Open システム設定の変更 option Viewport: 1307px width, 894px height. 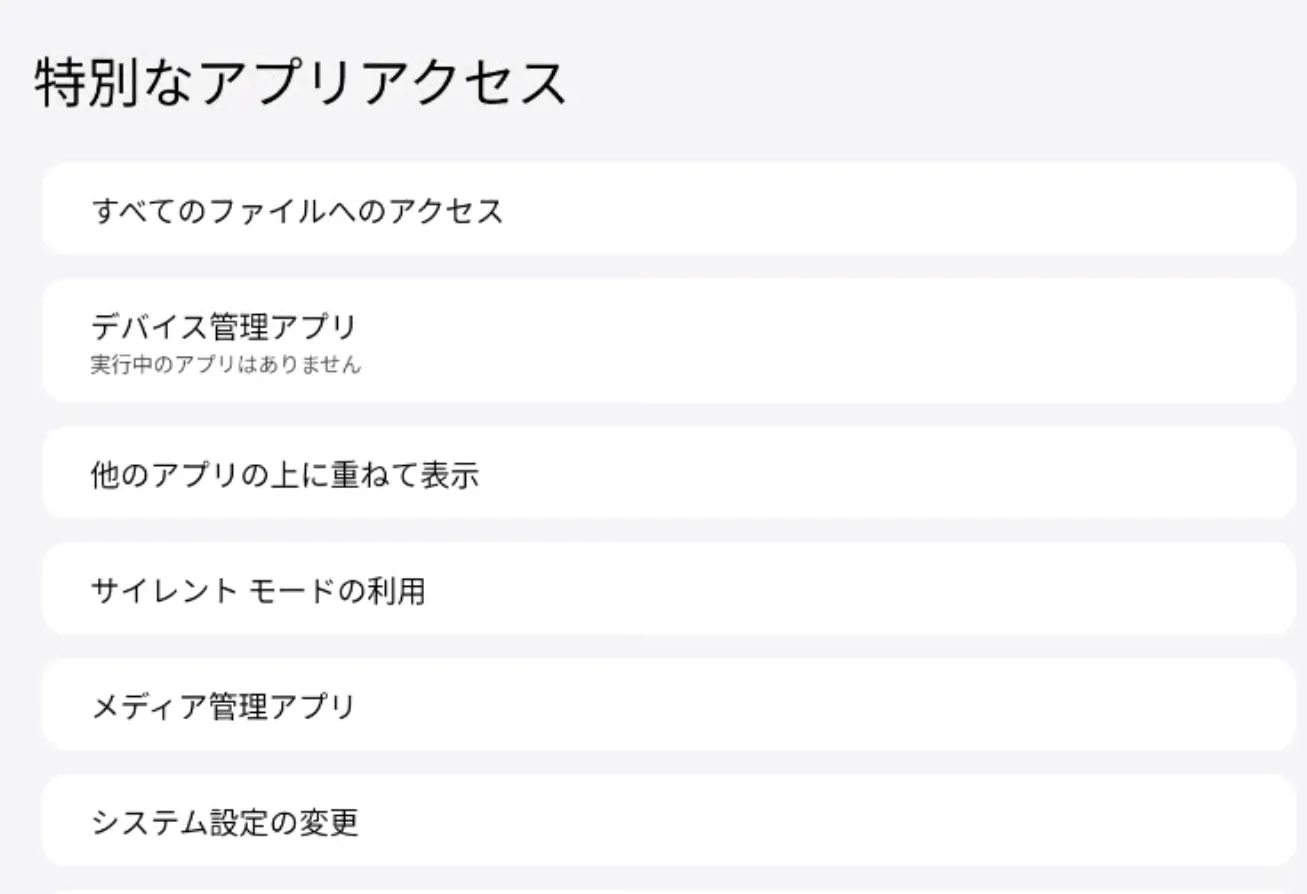[224, 823]
